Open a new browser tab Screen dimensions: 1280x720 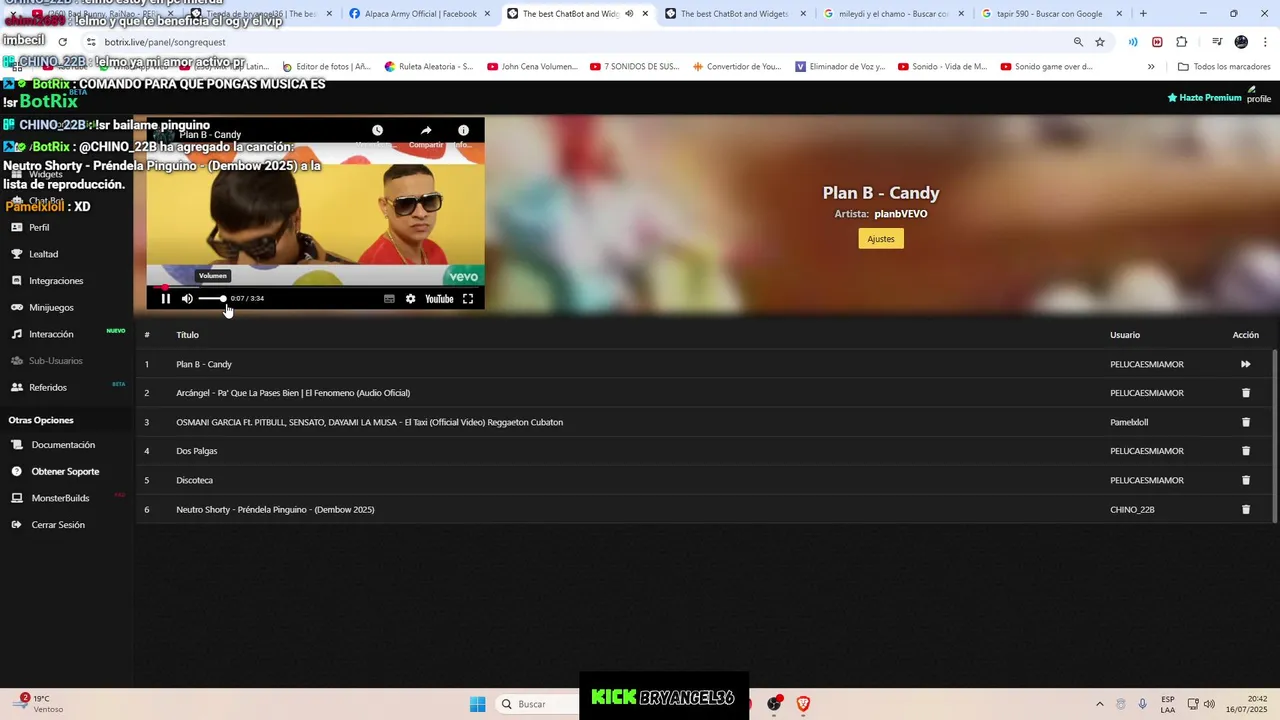[x=1143, y=14]
